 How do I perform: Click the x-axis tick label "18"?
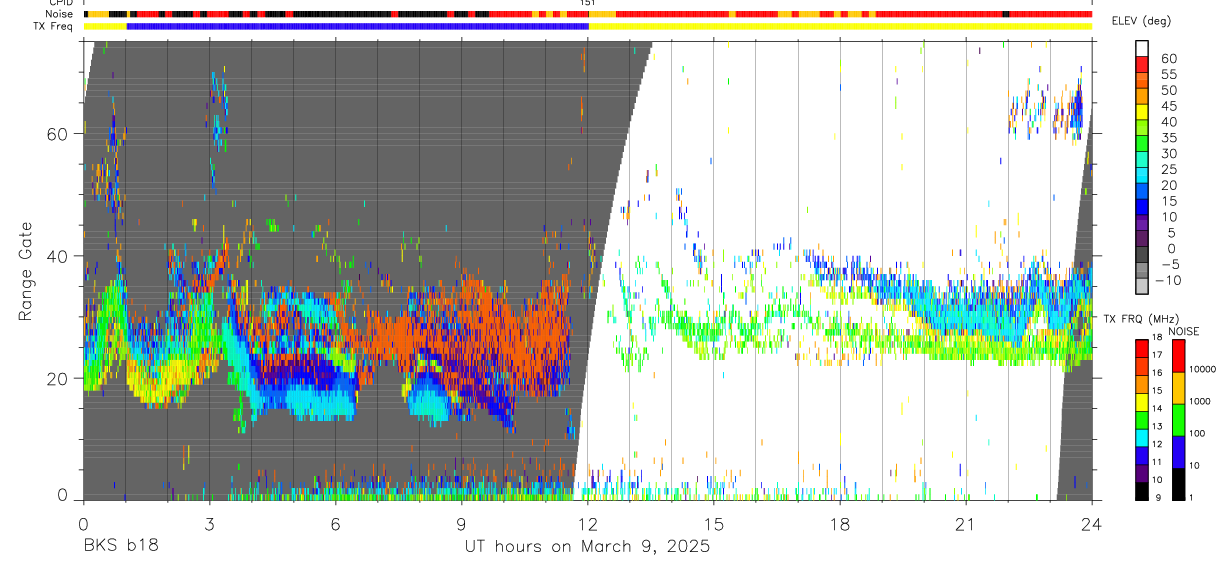coord(840,524)
